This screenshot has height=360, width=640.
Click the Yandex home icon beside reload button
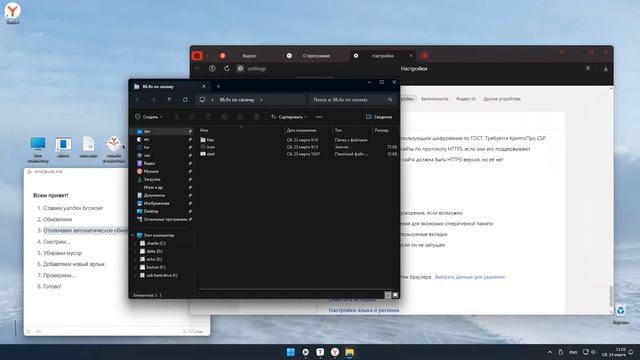click(212, 69)
